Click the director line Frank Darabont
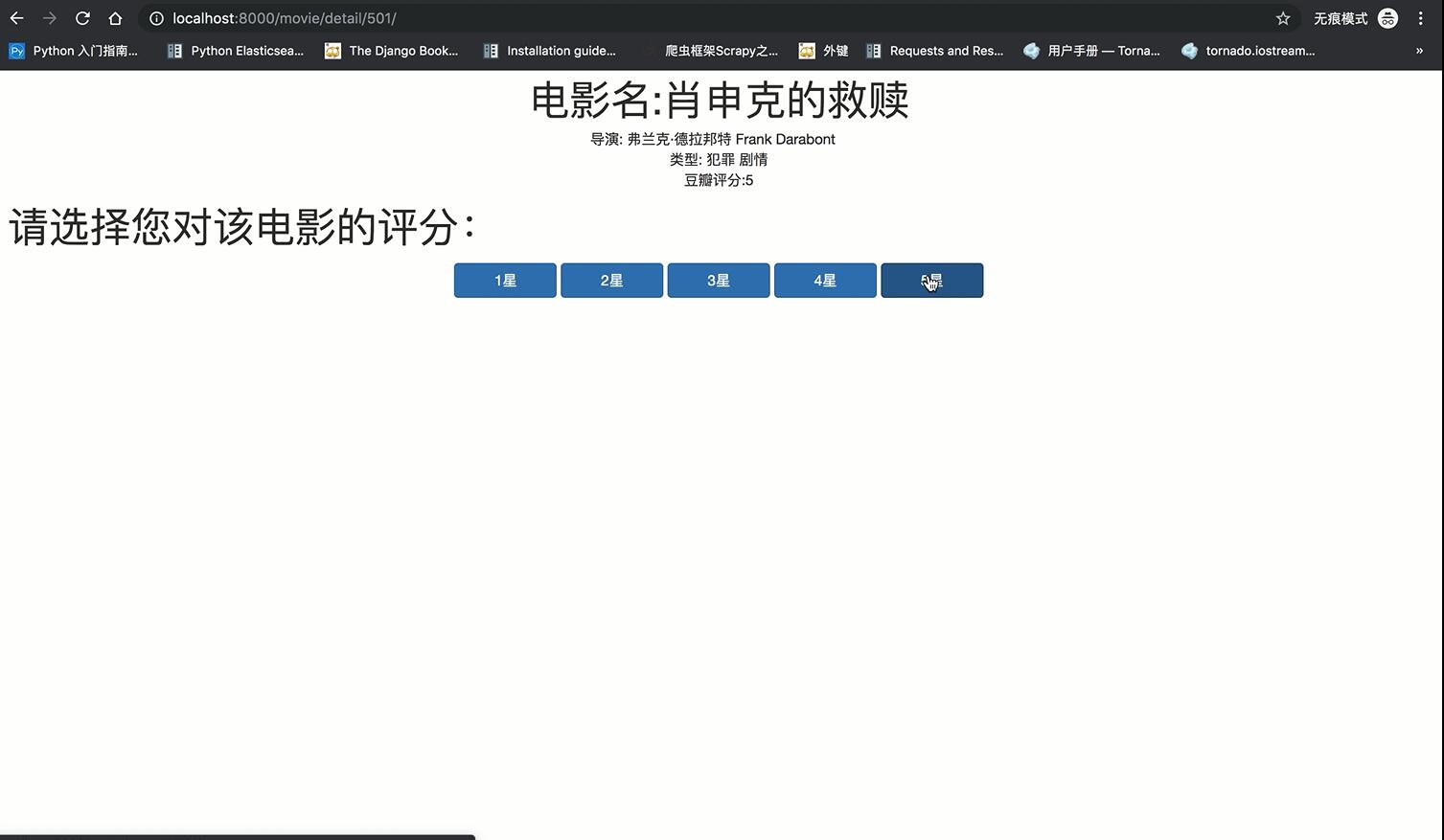Viewport: 1444px width, 840px height. click(713, 139)
